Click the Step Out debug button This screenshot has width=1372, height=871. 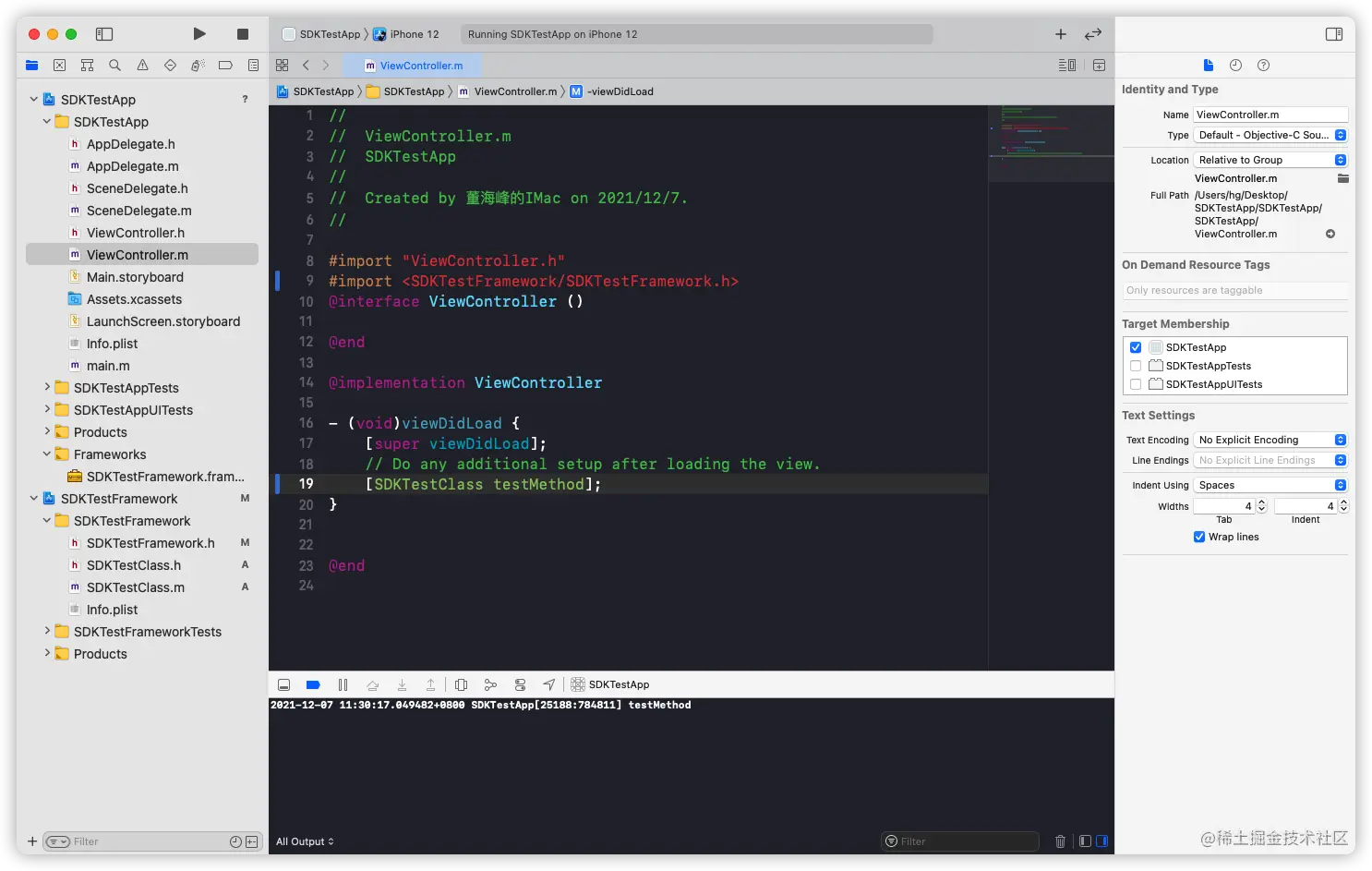(x=430, y=684)
